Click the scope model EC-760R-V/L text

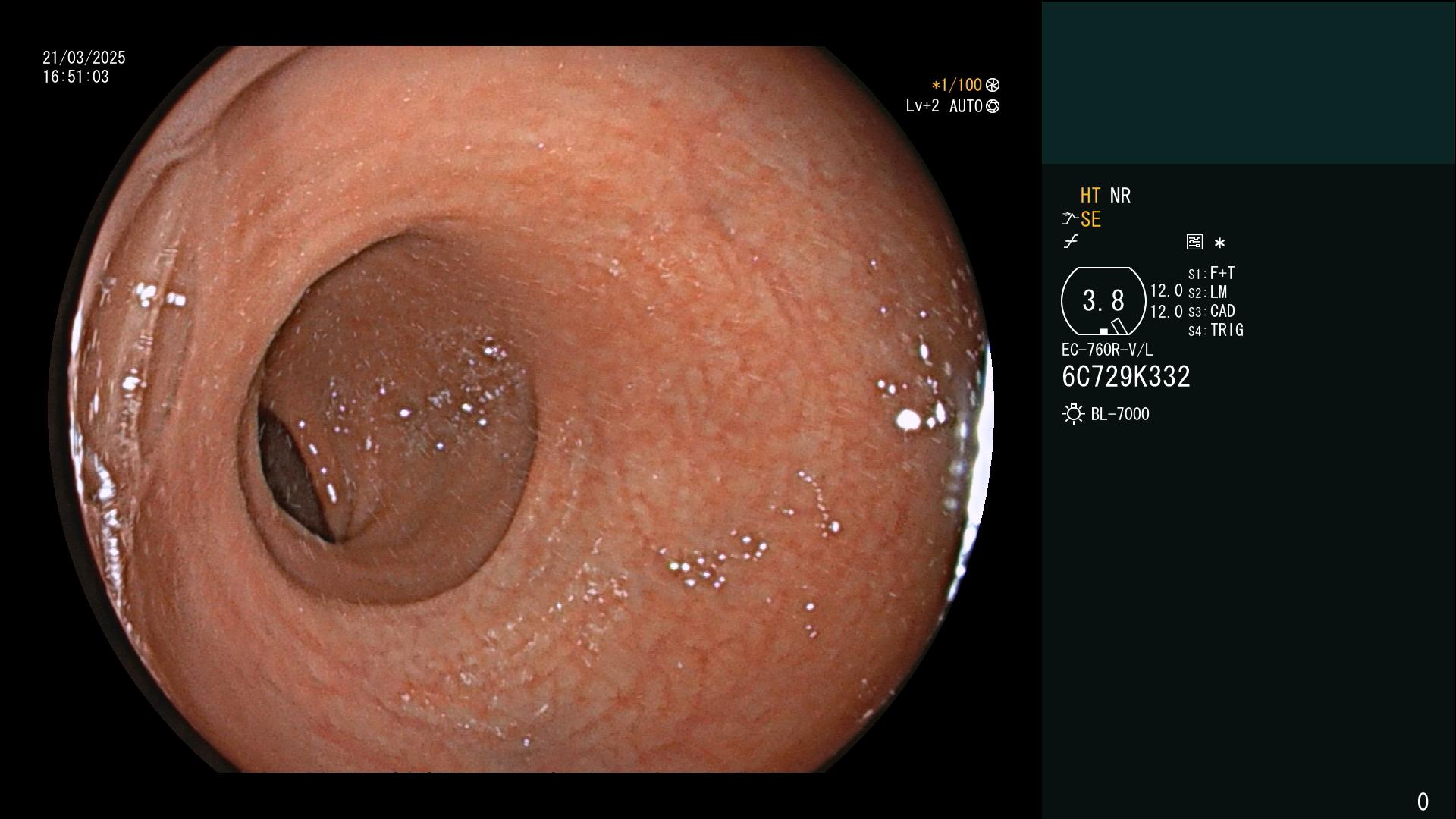click(x=1107, y=350)
